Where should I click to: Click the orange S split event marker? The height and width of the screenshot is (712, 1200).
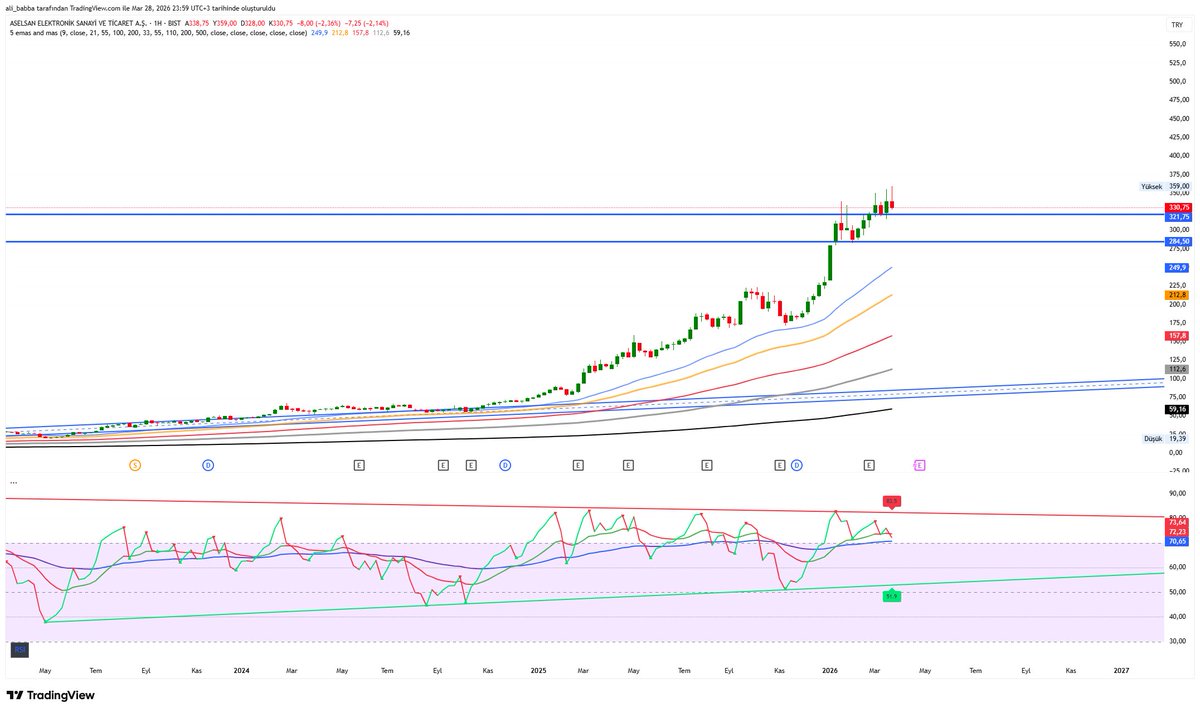136,465
